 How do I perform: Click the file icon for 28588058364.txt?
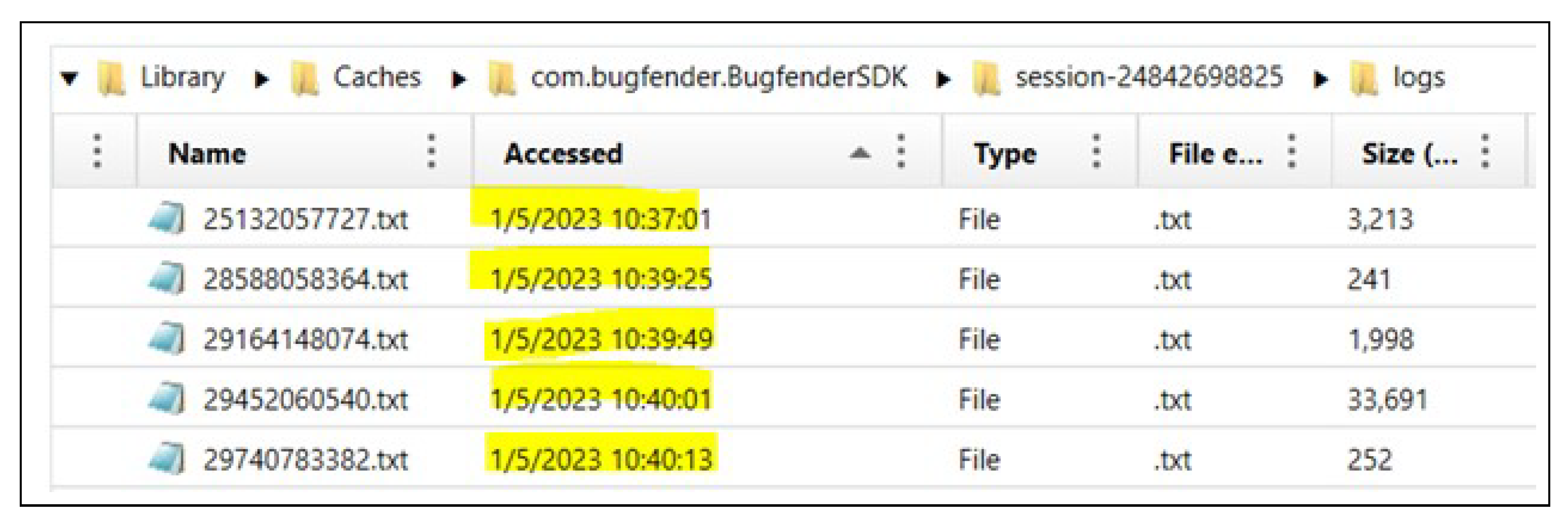click(x=166, y=279)
